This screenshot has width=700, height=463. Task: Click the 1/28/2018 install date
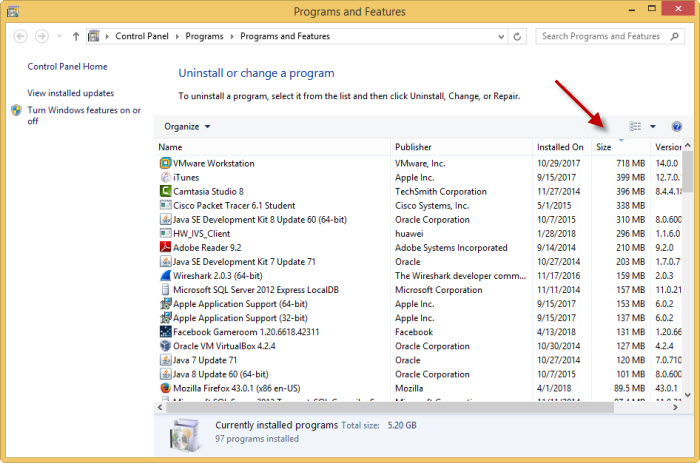pyautogui.click(x=556, y=234)
